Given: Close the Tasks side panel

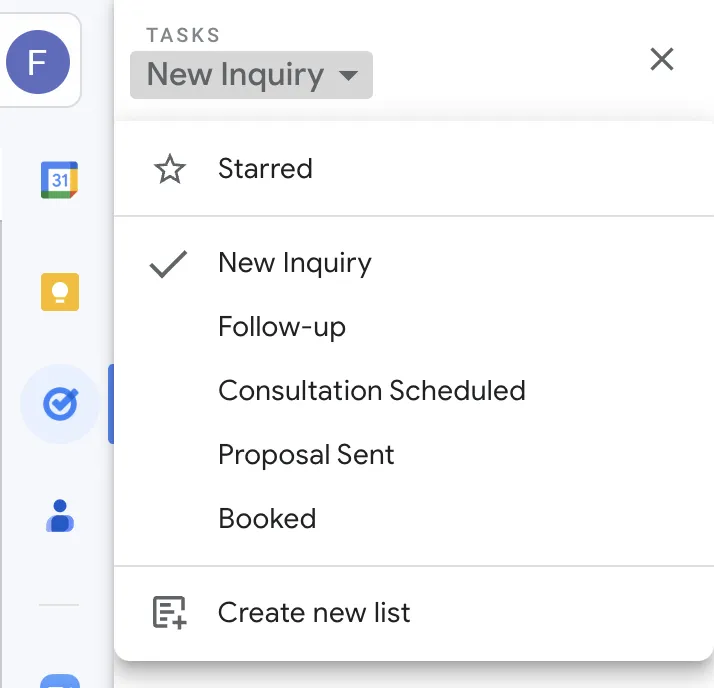Looking at the screenshot, I should point(661,60).
